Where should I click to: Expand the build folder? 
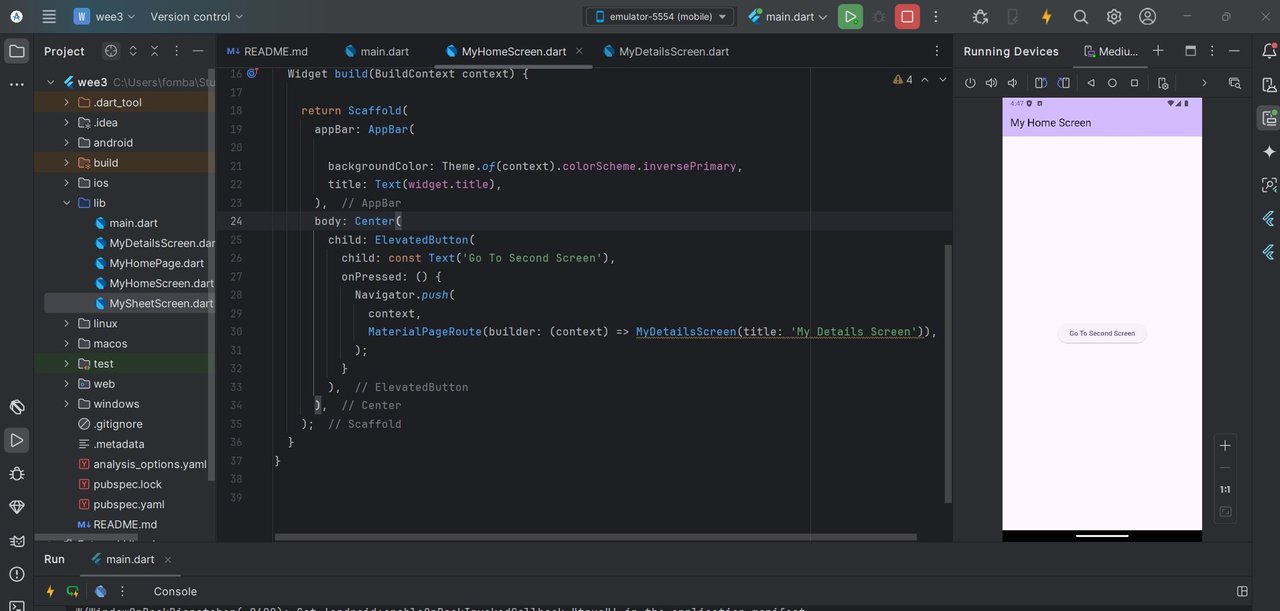67,163
